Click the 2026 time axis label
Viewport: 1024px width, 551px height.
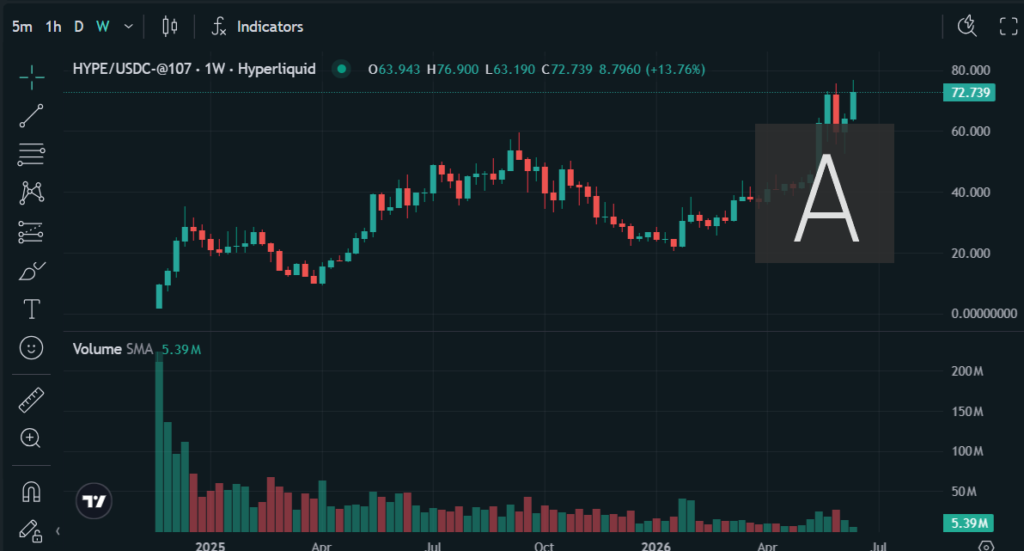click(x=656, y=546)
